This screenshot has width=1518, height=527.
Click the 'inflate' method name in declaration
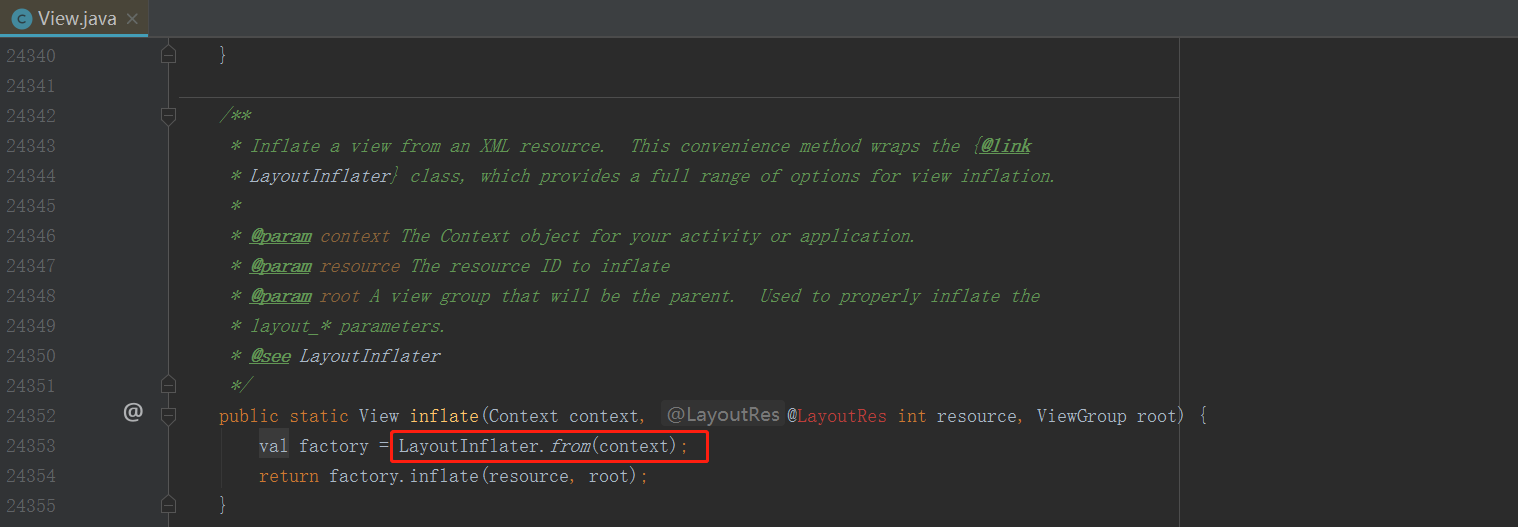point(444,416)
